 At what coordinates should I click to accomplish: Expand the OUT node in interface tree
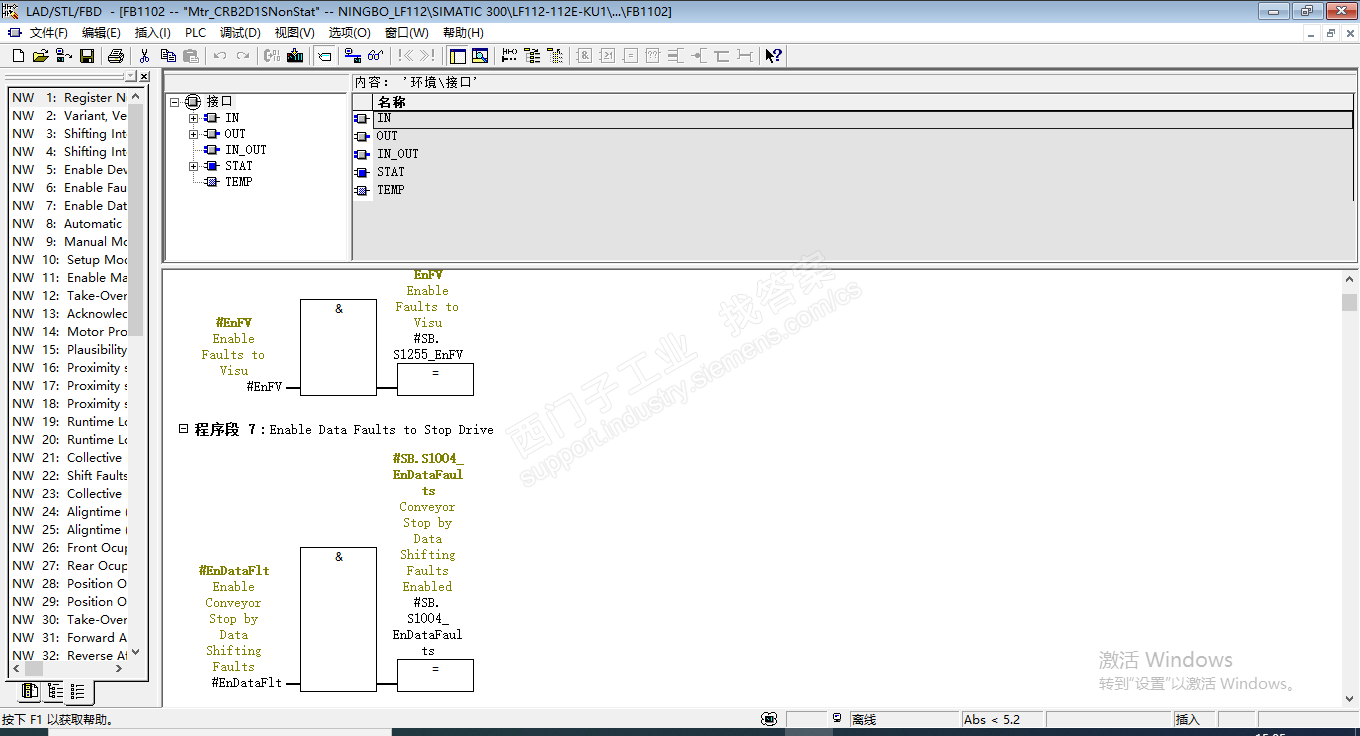[193, 134]
